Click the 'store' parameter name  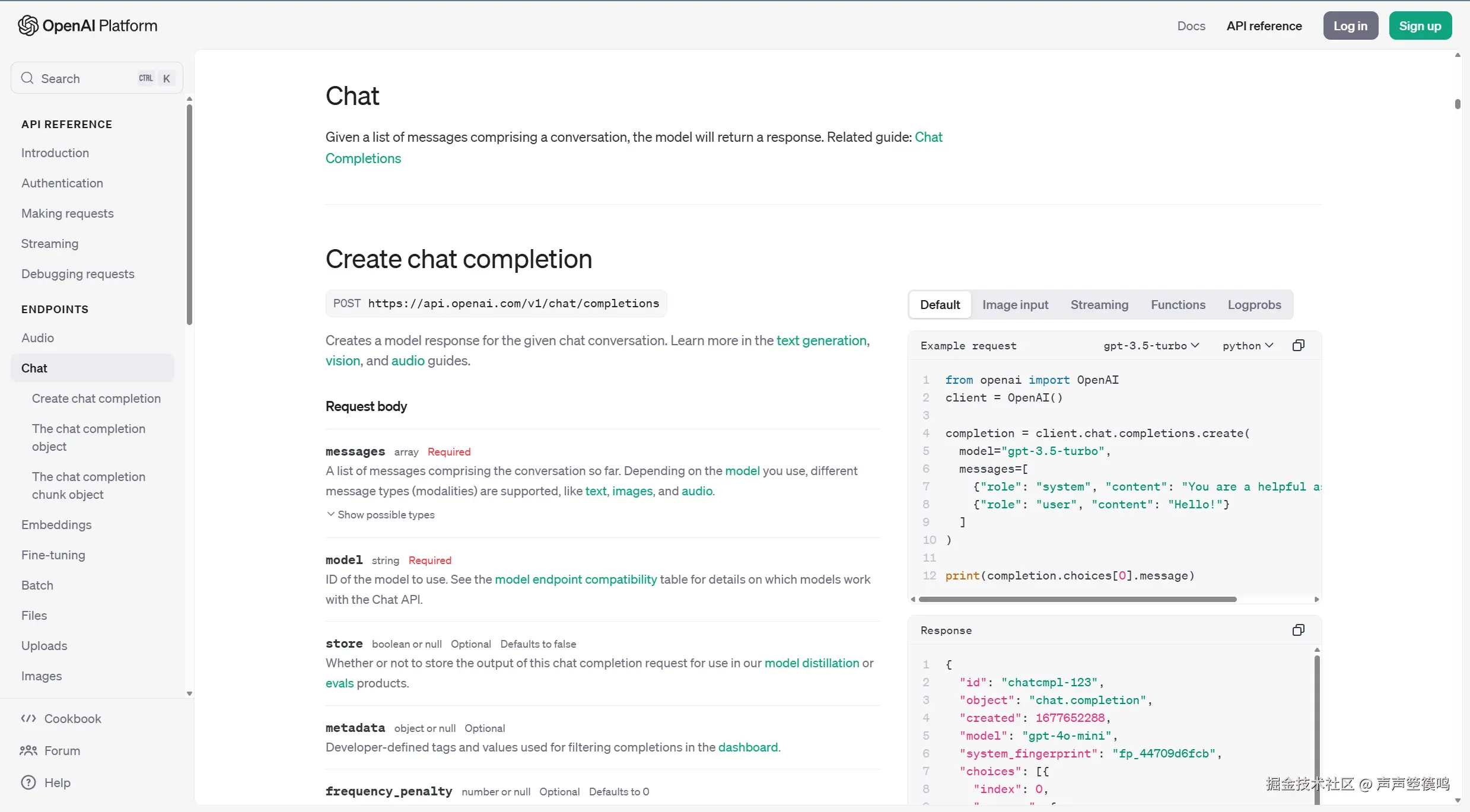click(344, 644)
